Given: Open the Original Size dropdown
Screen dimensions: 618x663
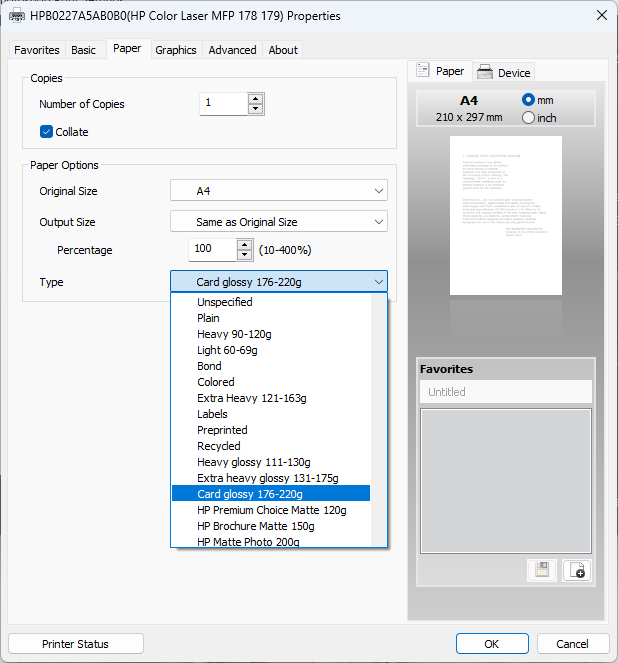Looking at the screenshot, I should (278, 191).
